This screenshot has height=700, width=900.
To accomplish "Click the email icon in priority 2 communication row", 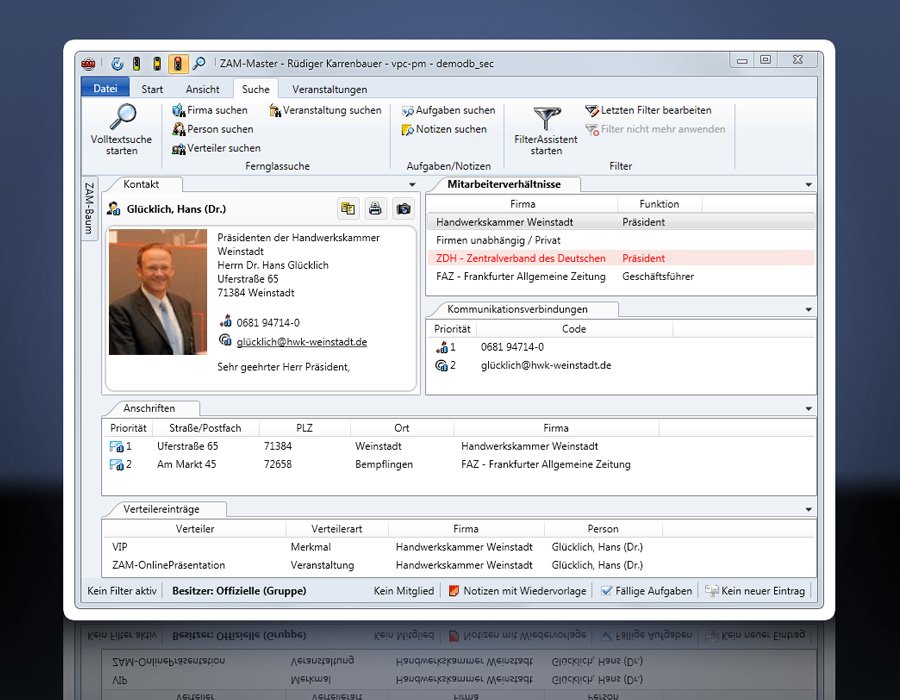I will 441,365.
